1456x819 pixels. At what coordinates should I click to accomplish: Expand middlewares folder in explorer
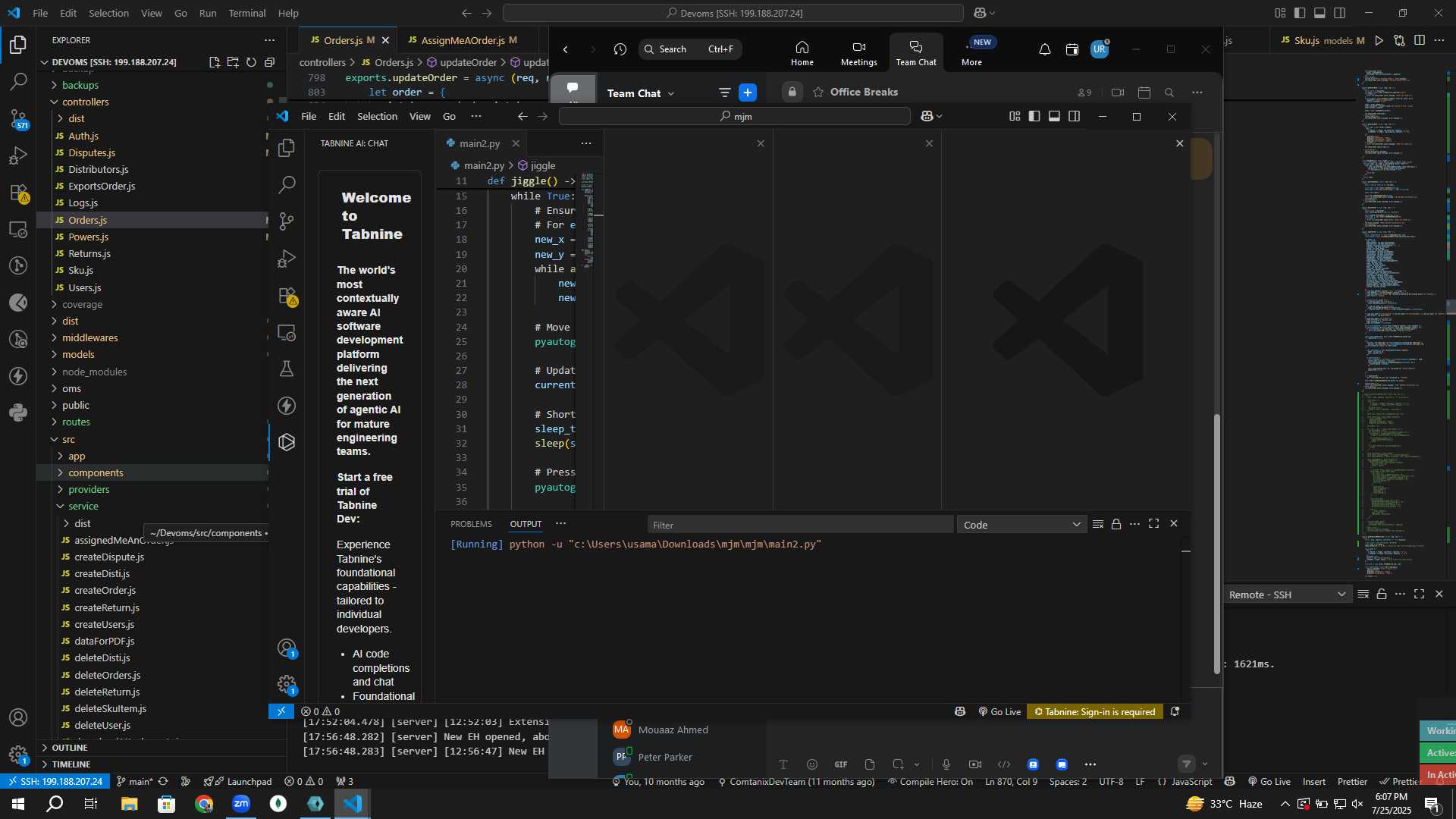[x=89, y=337]
